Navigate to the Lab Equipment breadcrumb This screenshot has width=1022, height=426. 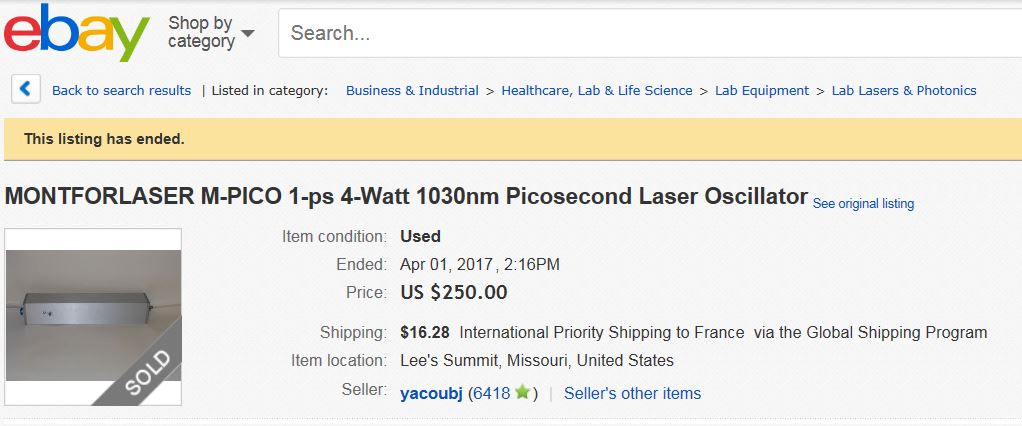click(x=762, y=90)
